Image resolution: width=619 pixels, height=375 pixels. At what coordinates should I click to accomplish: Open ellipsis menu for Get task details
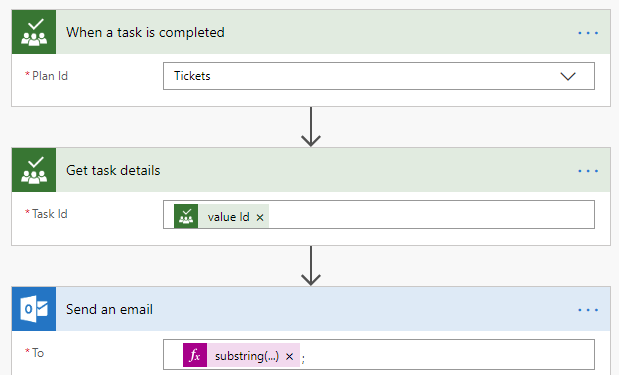(588, 171)
